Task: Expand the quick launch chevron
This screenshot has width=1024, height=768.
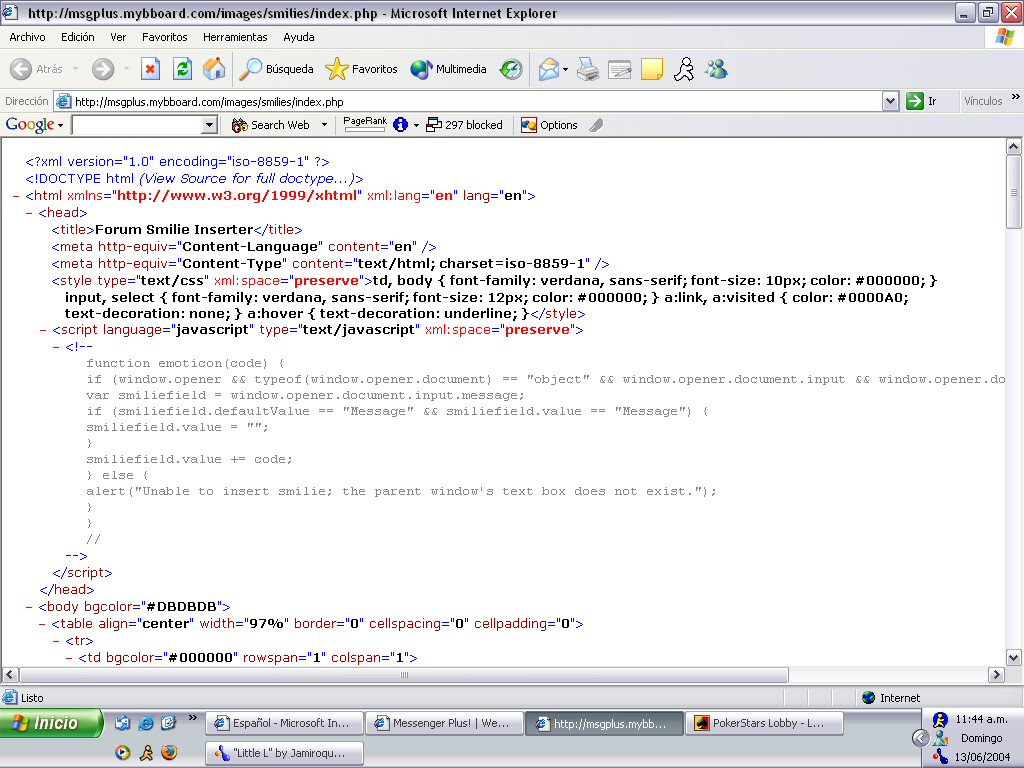Action: [x=193, y=718]
